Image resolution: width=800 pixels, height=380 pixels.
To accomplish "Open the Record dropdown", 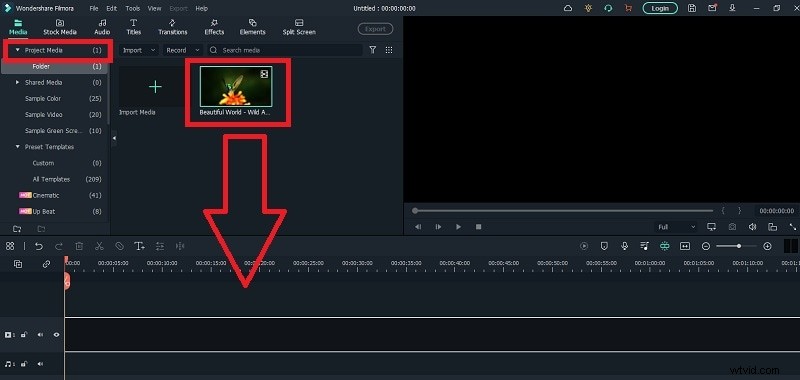I will coord(183,50).
